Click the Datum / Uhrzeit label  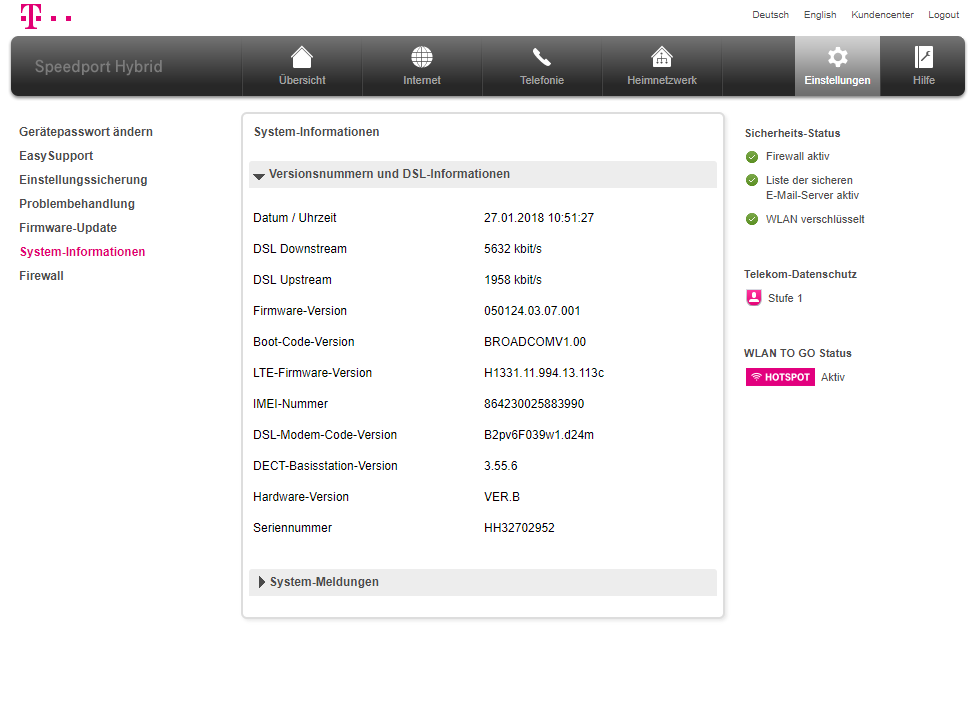pyautogui.click(x=295, y=218)
